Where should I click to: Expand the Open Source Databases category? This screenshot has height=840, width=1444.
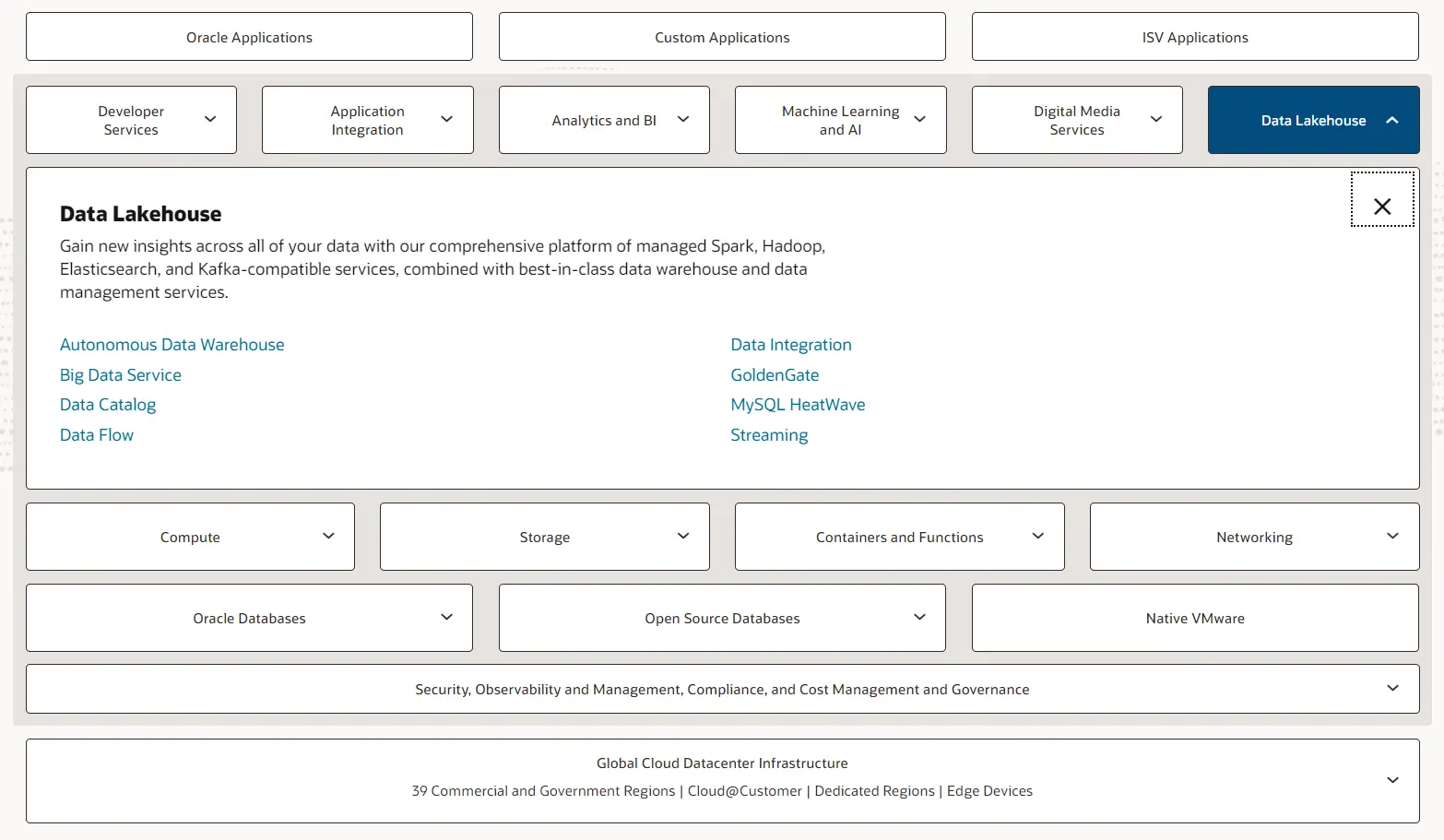click(722, 618)
